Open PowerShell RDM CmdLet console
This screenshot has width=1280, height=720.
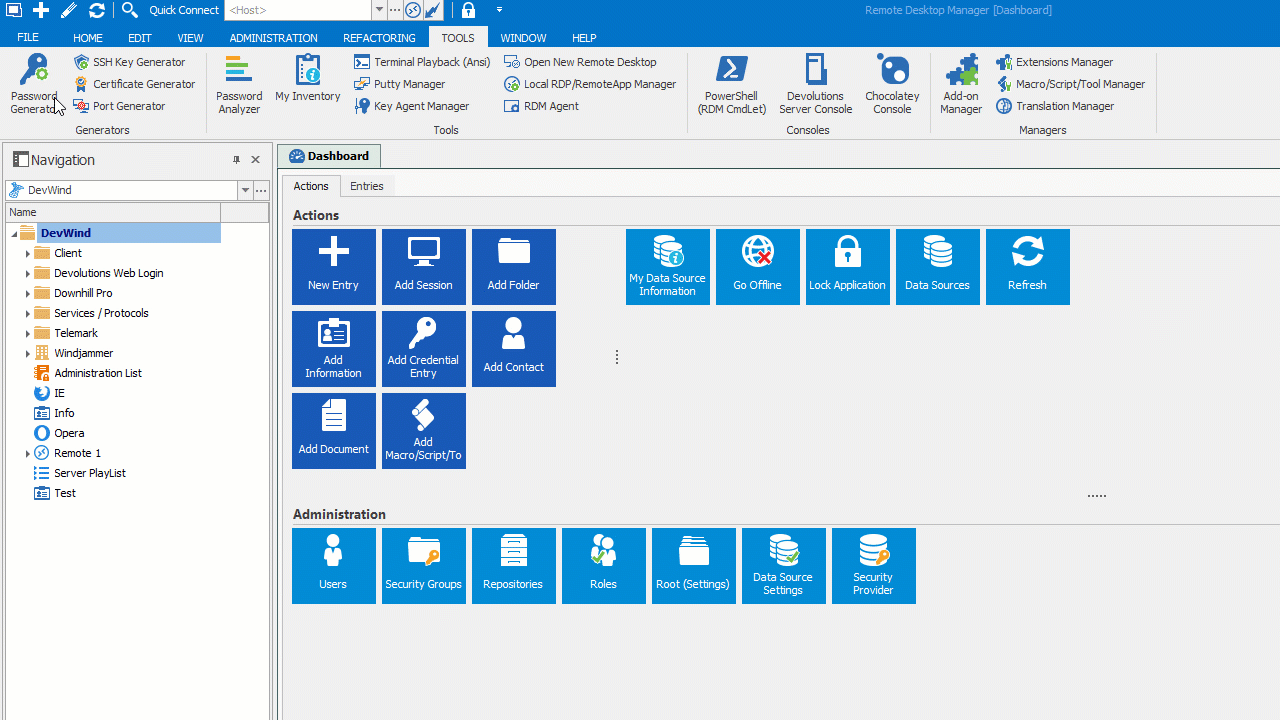tap(732, 85)
